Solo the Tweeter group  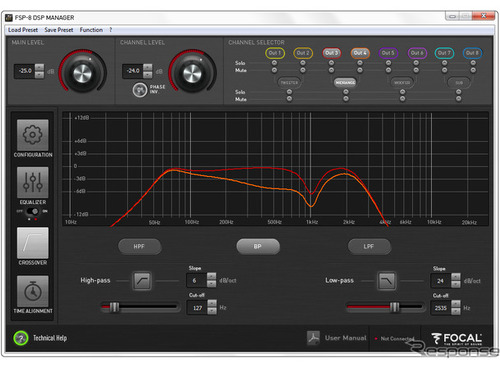(x=289, y=92)
